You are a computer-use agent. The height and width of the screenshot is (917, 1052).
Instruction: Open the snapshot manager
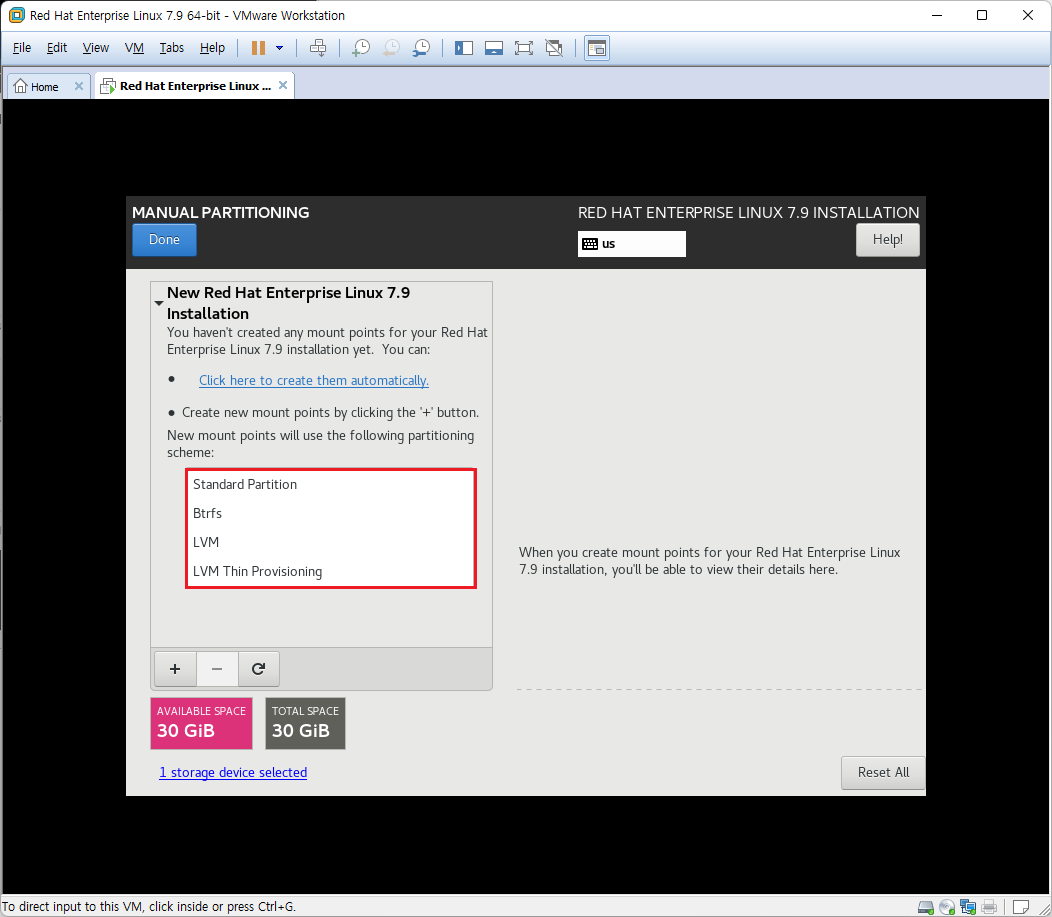tap(421, 48)
